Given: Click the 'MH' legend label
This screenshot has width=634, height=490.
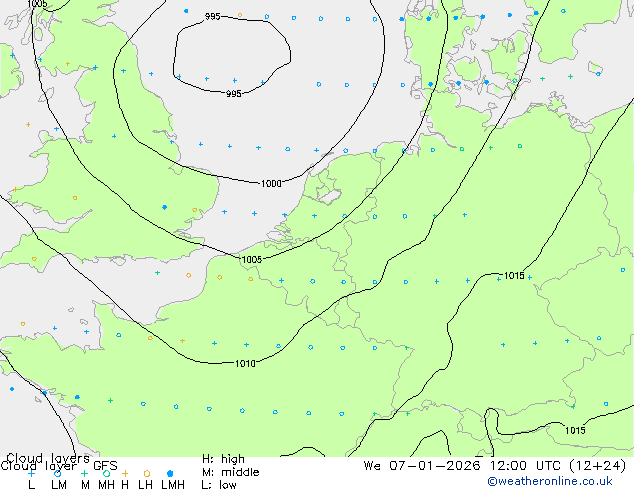Looking at the screenshot, I should pyautogui.click(x=106, y=484).
